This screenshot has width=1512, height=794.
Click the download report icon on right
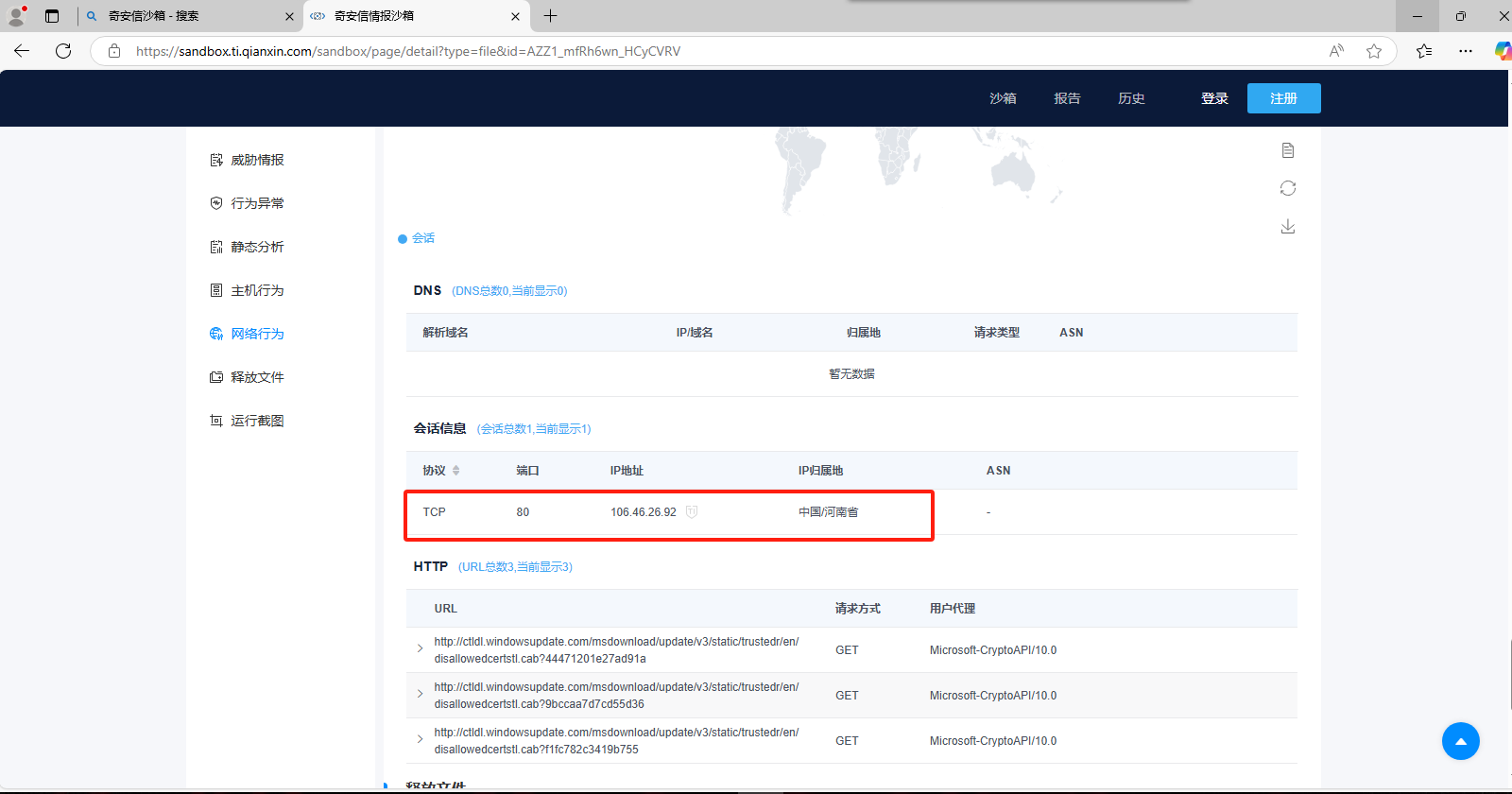pos(1287,226)
